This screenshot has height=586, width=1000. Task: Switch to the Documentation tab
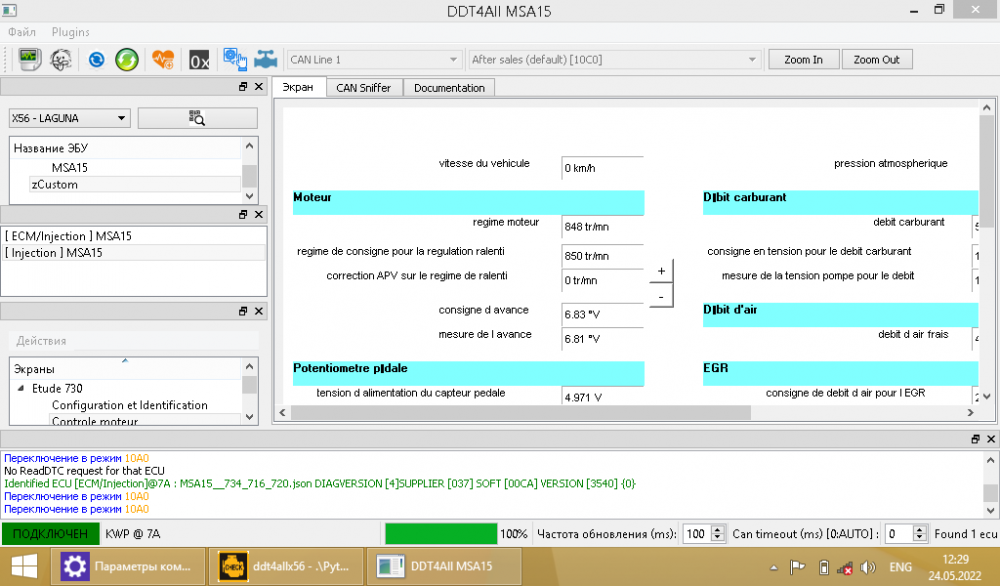click(449, 87)
